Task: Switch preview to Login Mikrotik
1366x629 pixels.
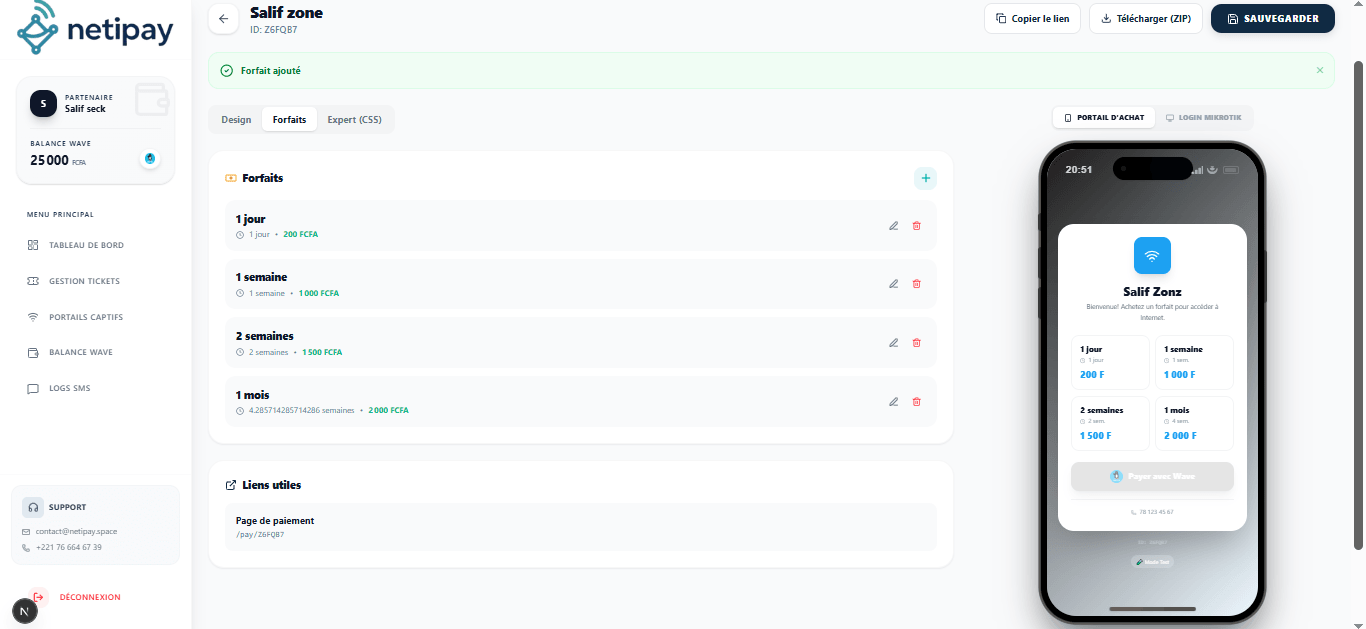Action: [x=1206, y=117]
